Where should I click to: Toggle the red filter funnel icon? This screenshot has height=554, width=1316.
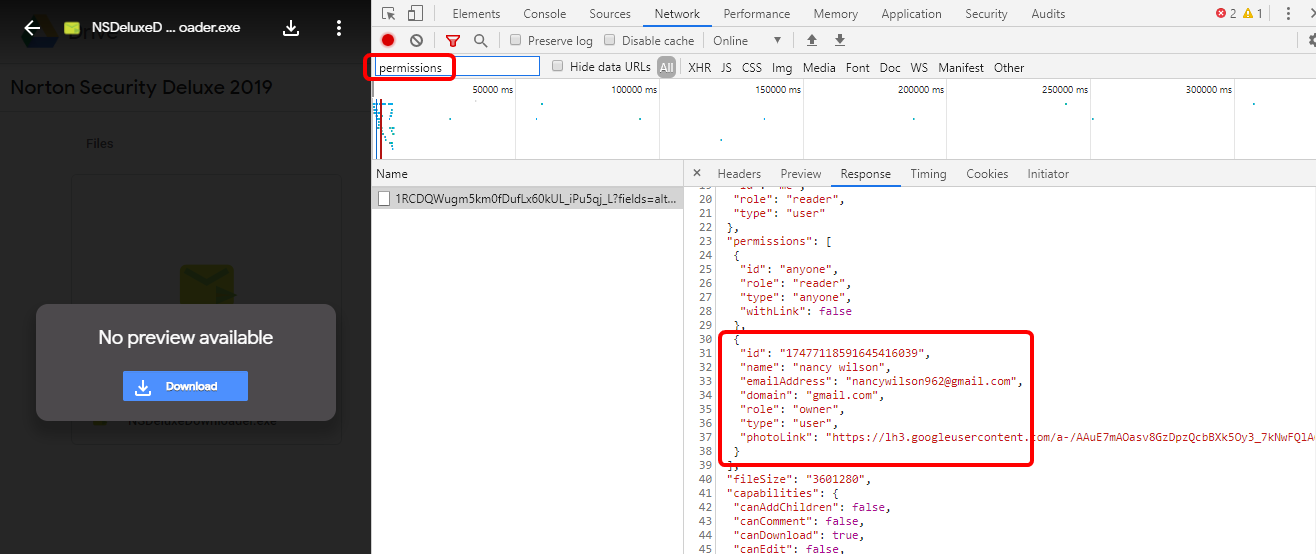[x=453, y=40]
